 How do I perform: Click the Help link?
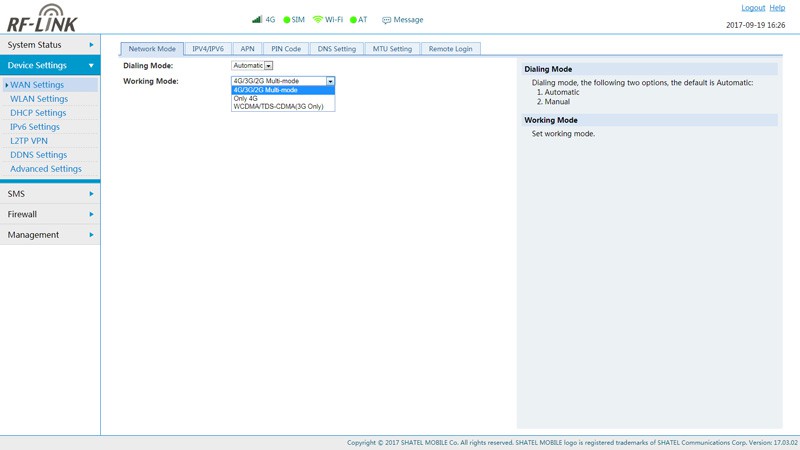[x=777, y=8]
